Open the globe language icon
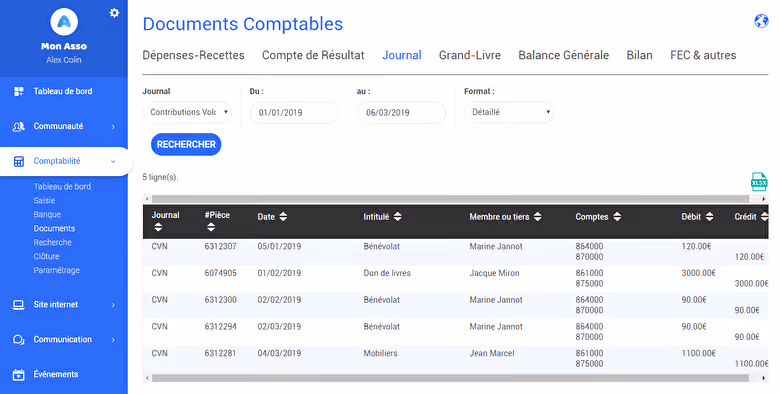Image resolution: width=780 pixels, height=394 pixels. pos(761,21)
